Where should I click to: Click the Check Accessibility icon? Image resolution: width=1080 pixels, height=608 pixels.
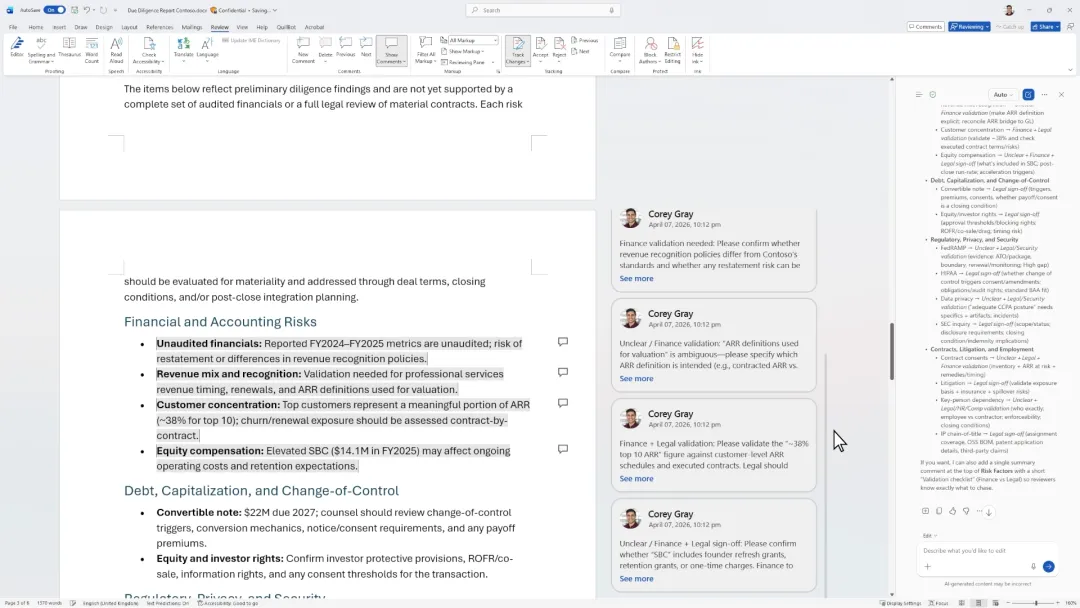click(149, 45)
